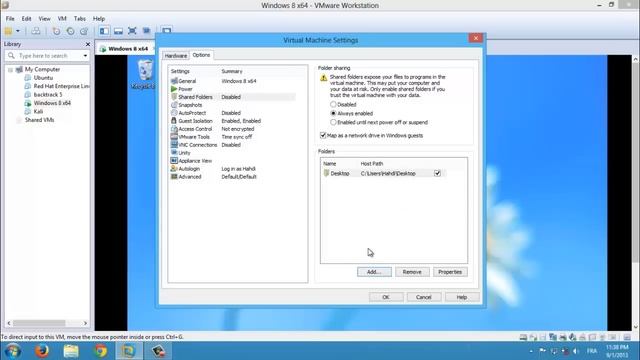Viewport: 640px width, 360px height.
Task: Select the General settings row icon
Action: pyautogui.click(x=174, y=81)
